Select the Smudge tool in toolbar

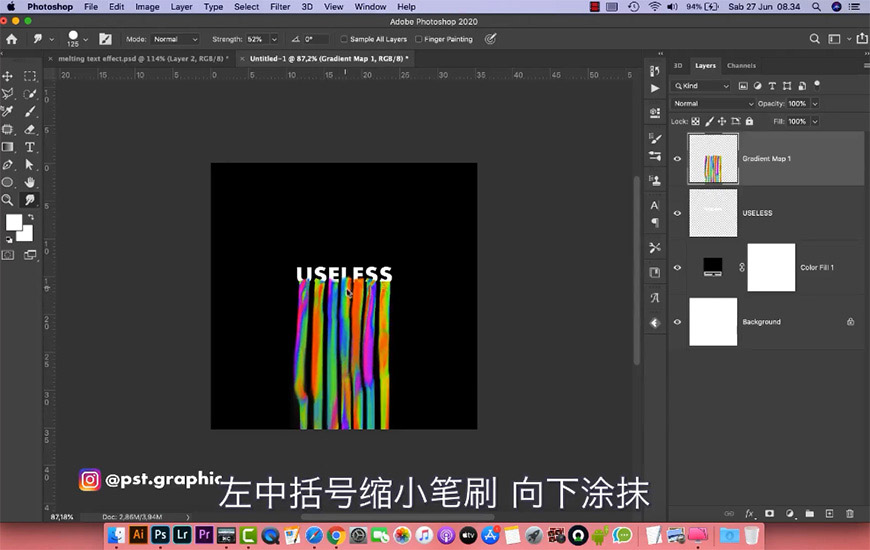[29, 200]
